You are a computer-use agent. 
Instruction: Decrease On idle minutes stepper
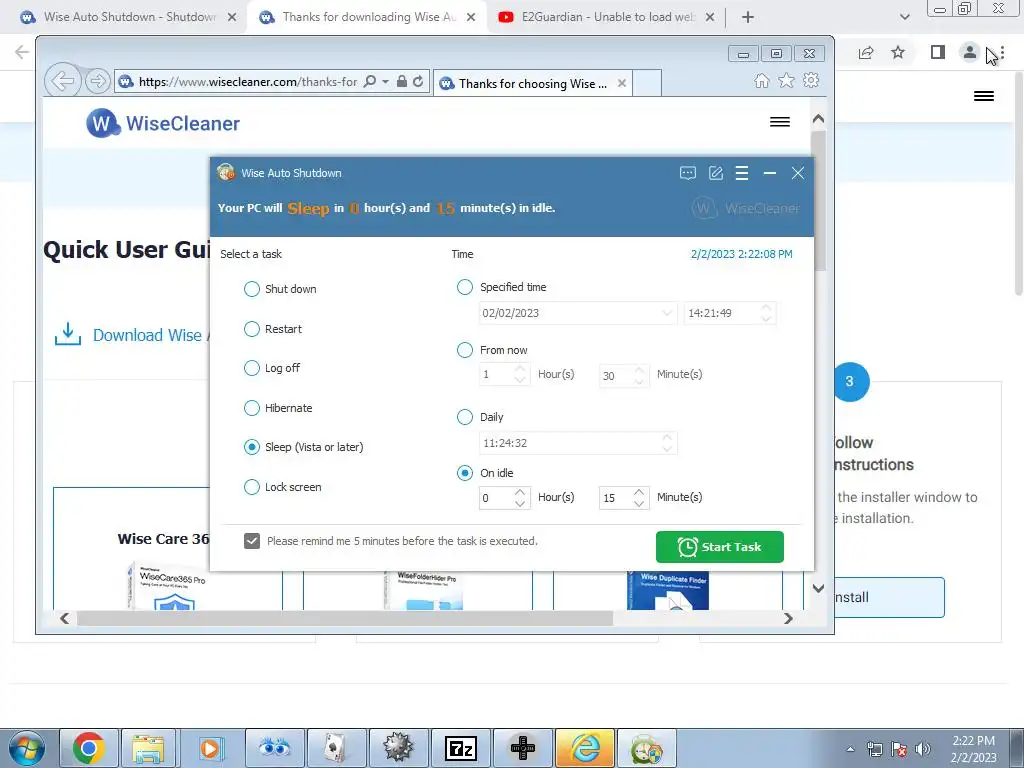click(639, 503)
